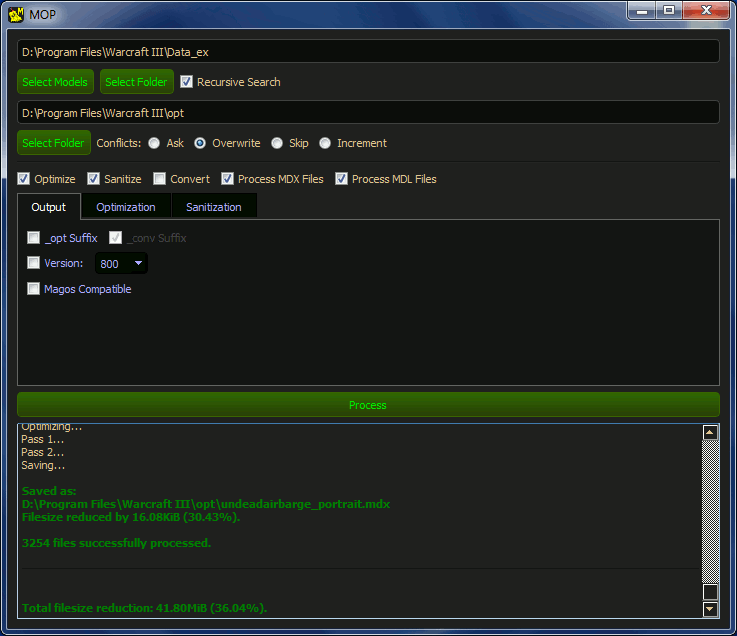Click the Select Folder button next to Conflicts
The width and height of the screenshot is (737, 636).
54,143
